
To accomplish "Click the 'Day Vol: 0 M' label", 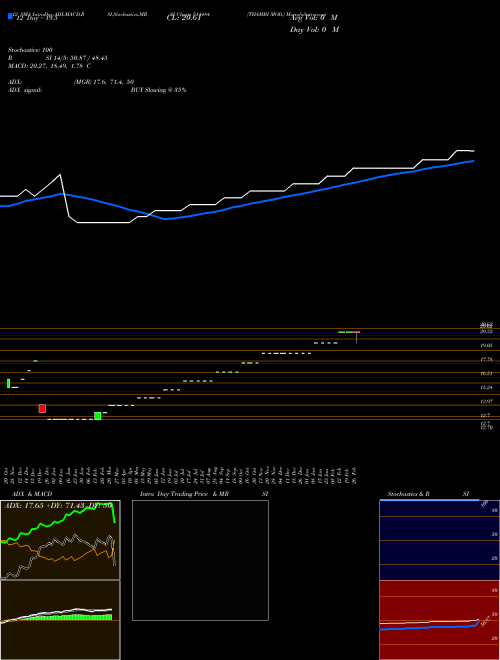I will [314, 30].
